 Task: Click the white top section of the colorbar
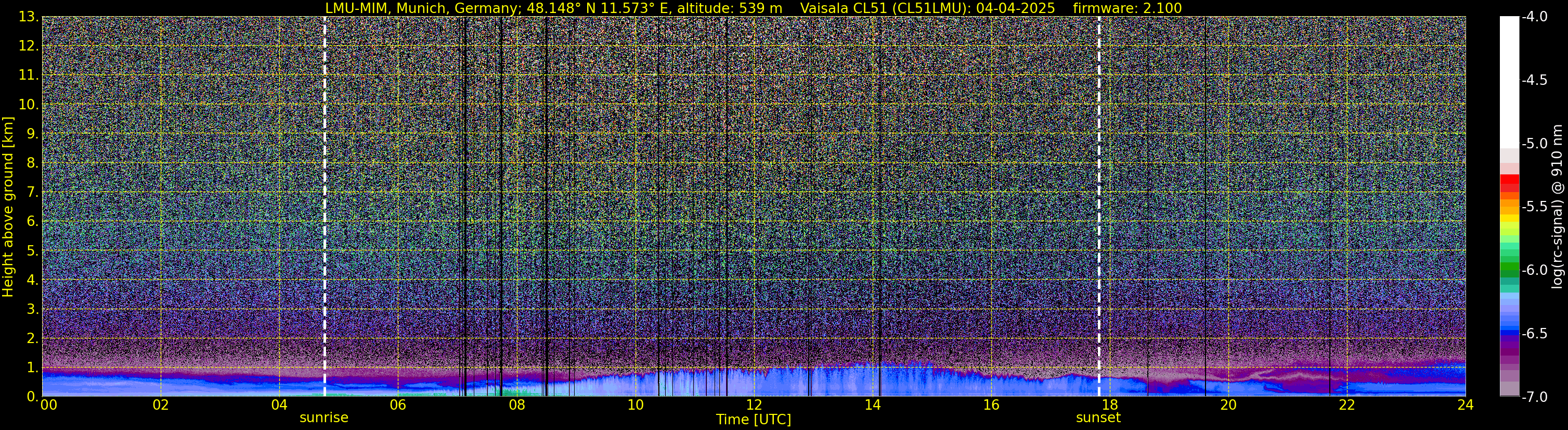pyautogui.click(x=1509, y=82)
